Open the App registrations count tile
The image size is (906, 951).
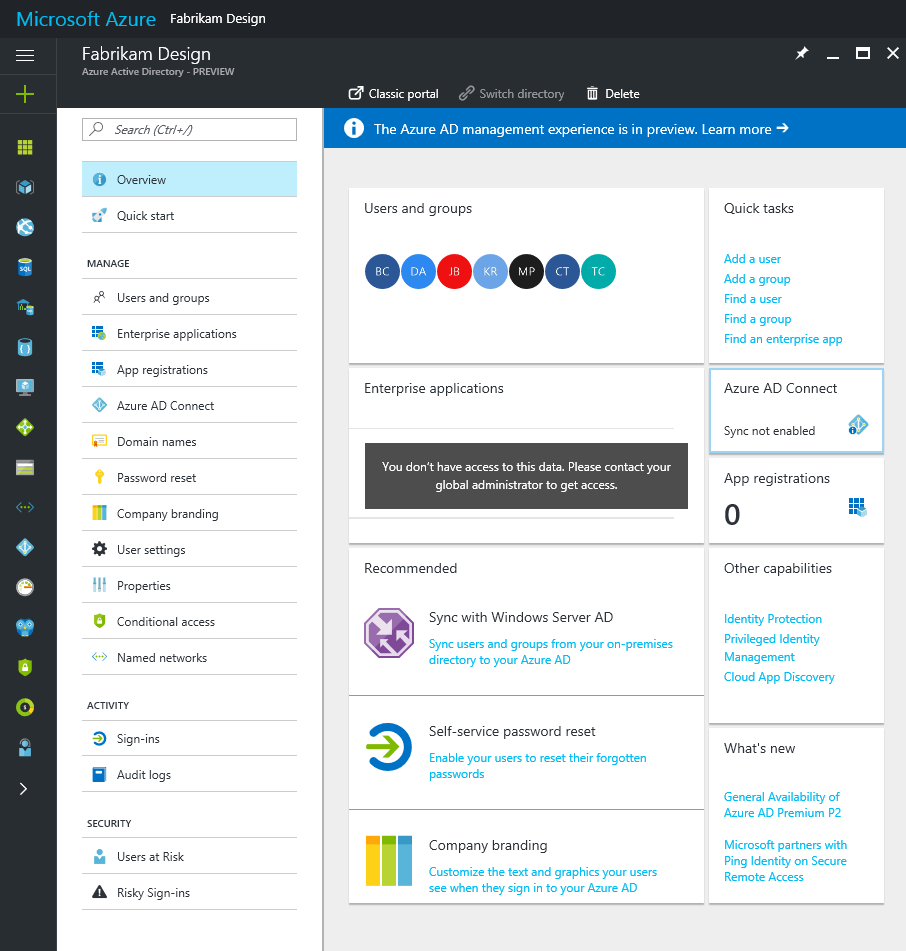pyautogui.click(x=796, y=500)
